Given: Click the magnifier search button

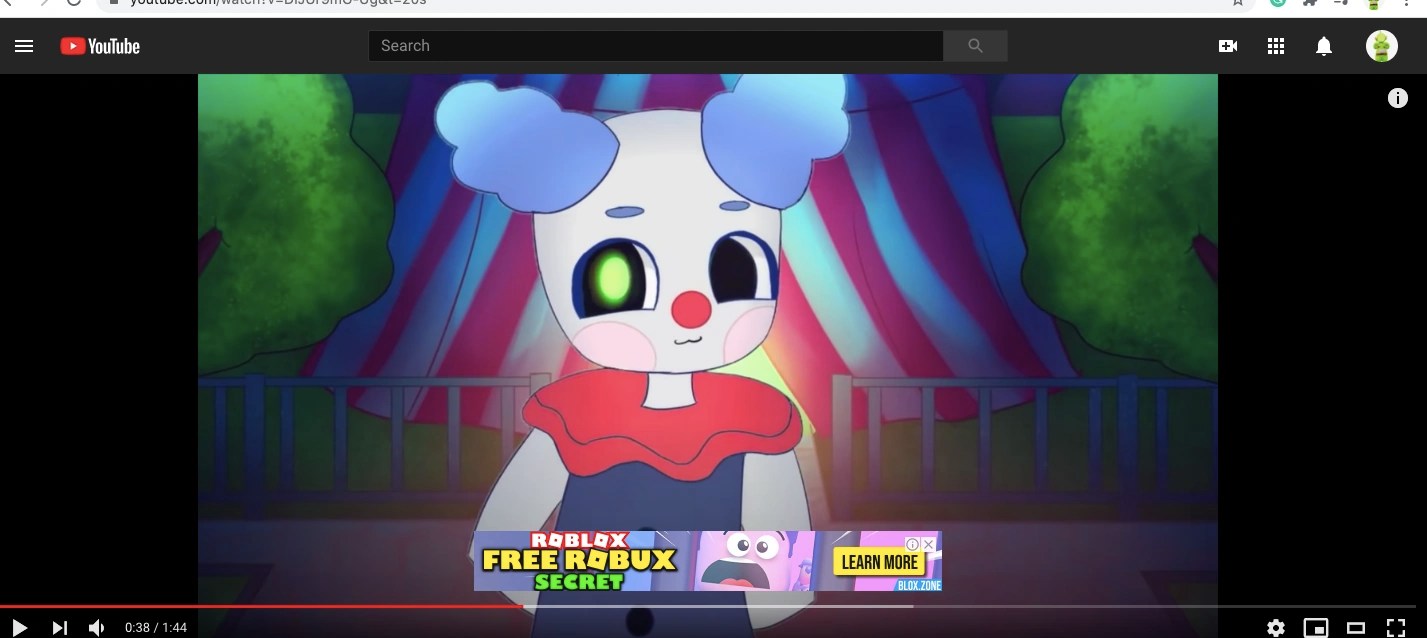Looking at the screenshot, I should (976, 46).
